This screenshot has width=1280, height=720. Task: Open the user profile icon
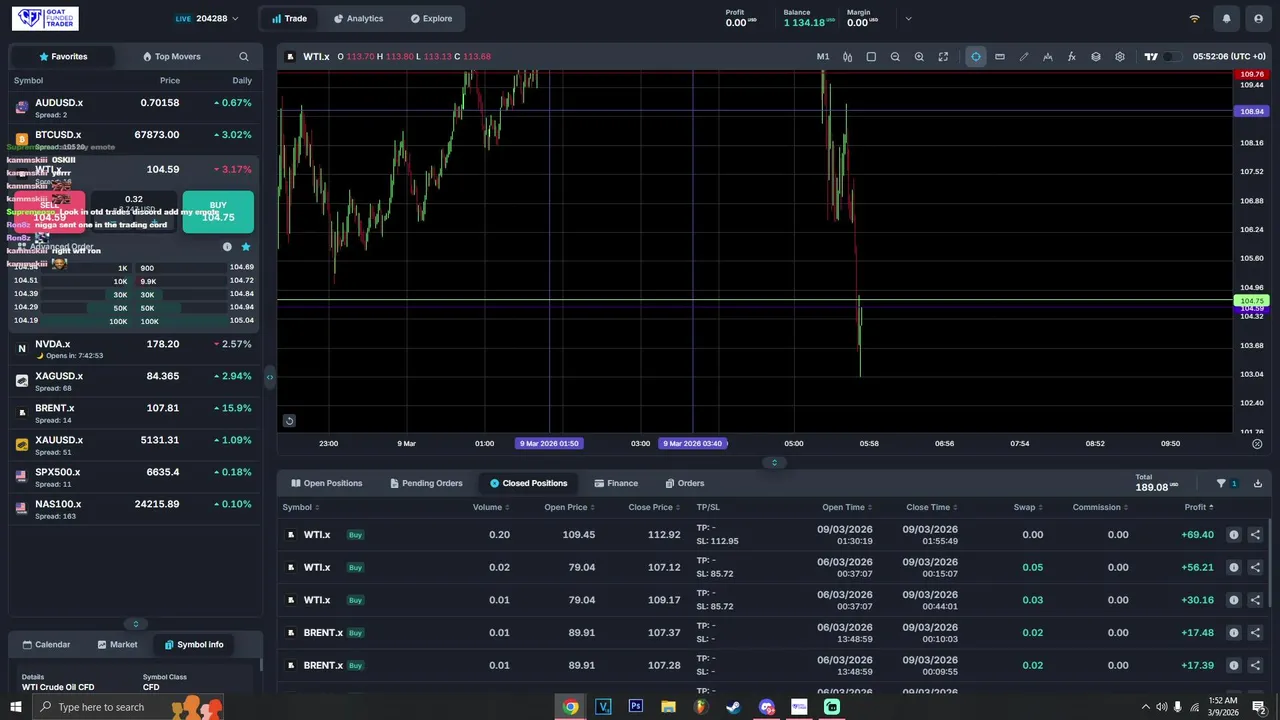[1258, 19]
